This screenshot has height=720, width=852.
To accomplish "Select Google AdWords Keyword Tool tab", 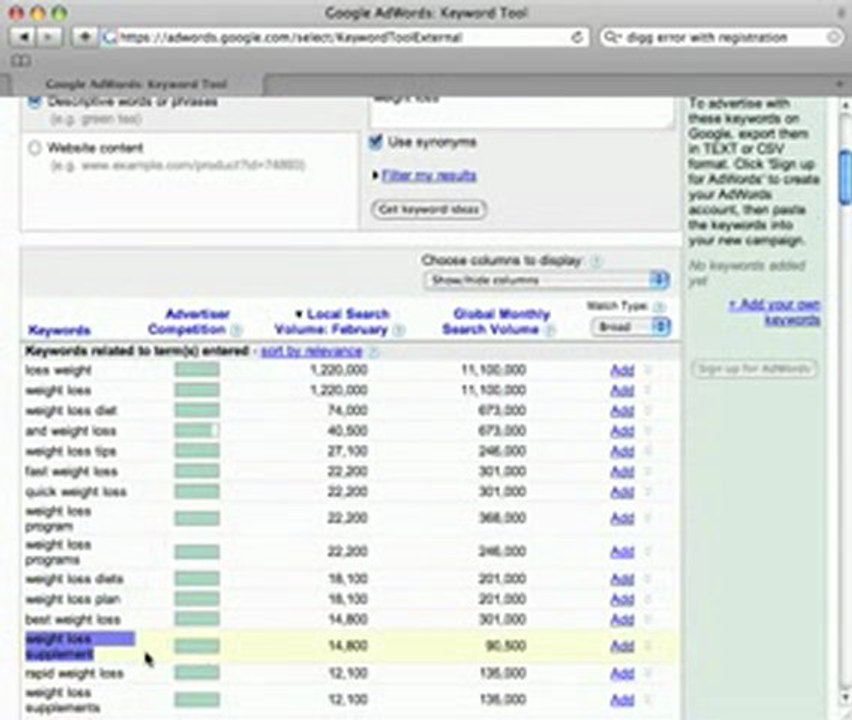I will 136,84.
